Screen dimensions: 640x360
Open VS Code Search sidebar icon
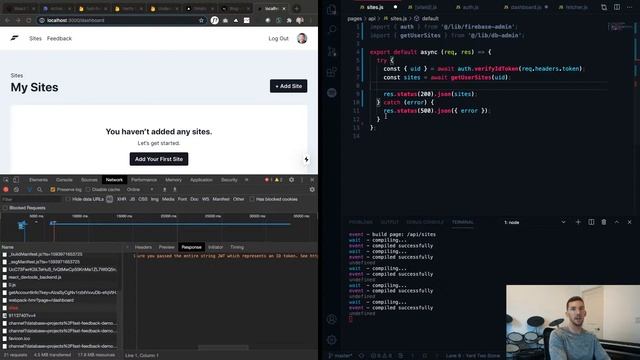tap(332, 29)
